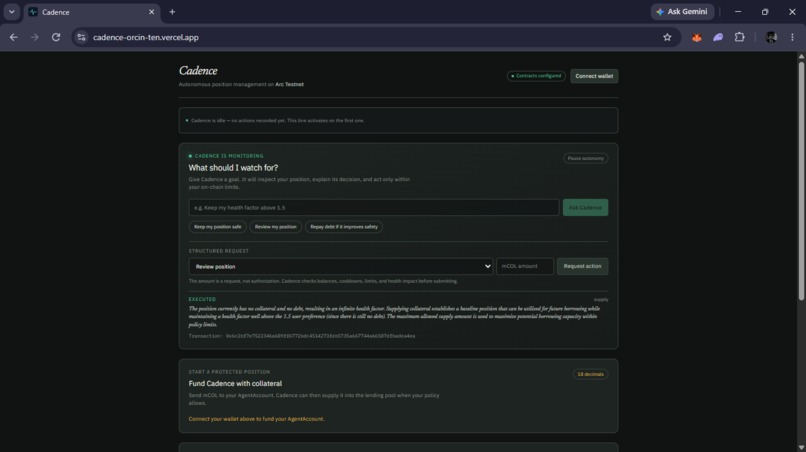Reload the current page
Image resolution: width=806 pixels, height=452 pixels.
56,37
